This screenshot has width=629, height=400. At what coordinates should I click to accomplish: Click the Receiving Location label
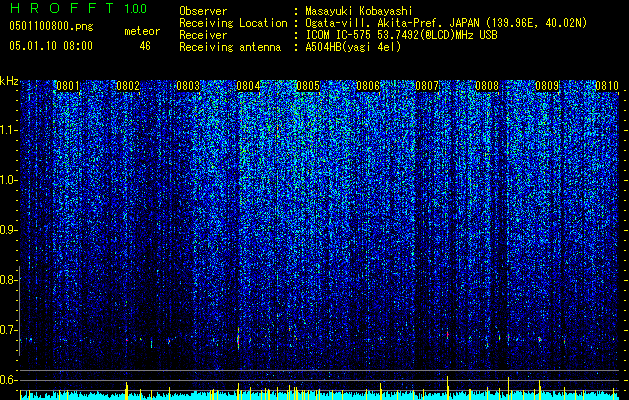(x=233, y=23)
